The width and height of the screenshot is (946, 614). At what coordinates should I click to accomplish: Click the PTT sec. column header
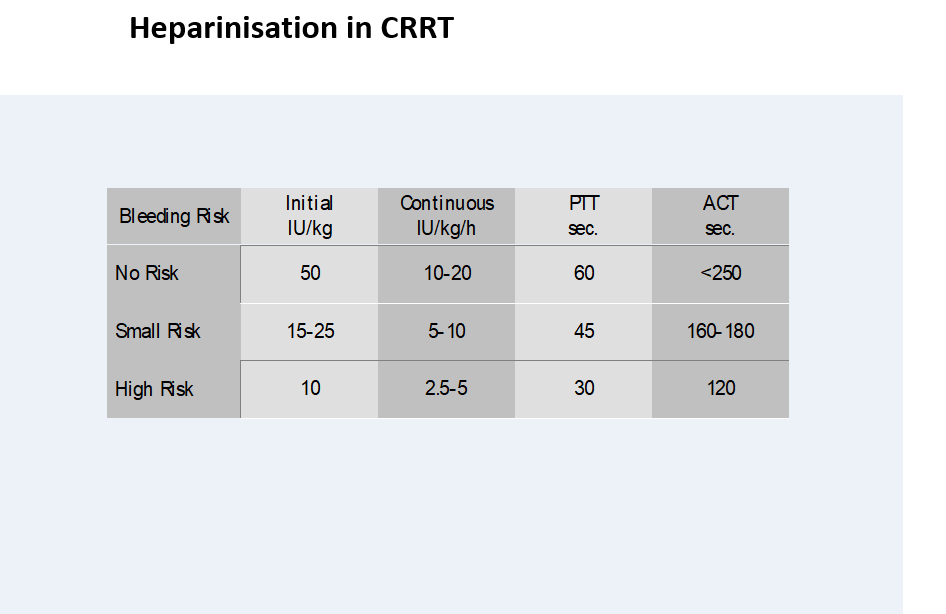[584, 216]
